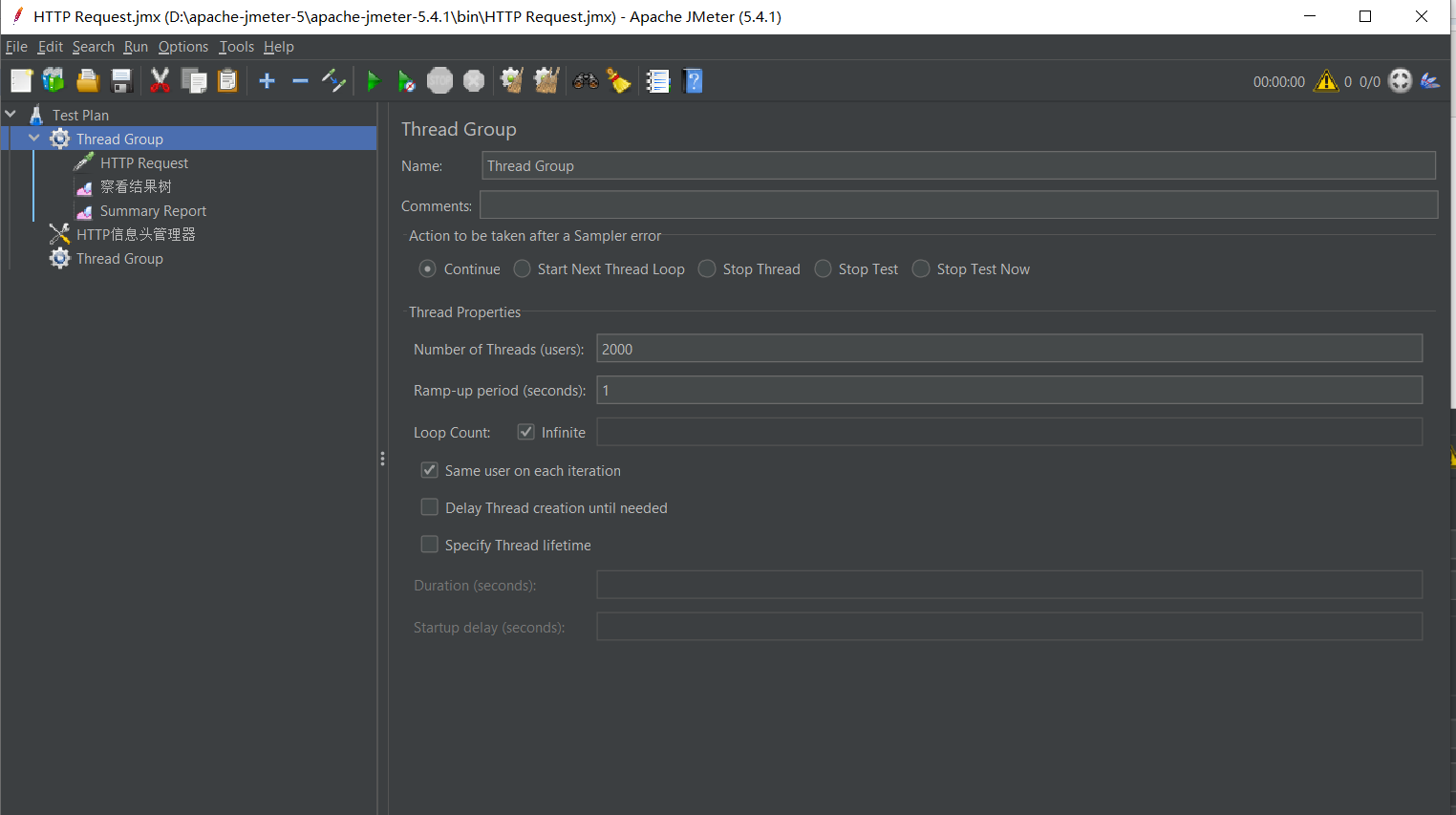Open the Search menu

[x=94, y=47]
